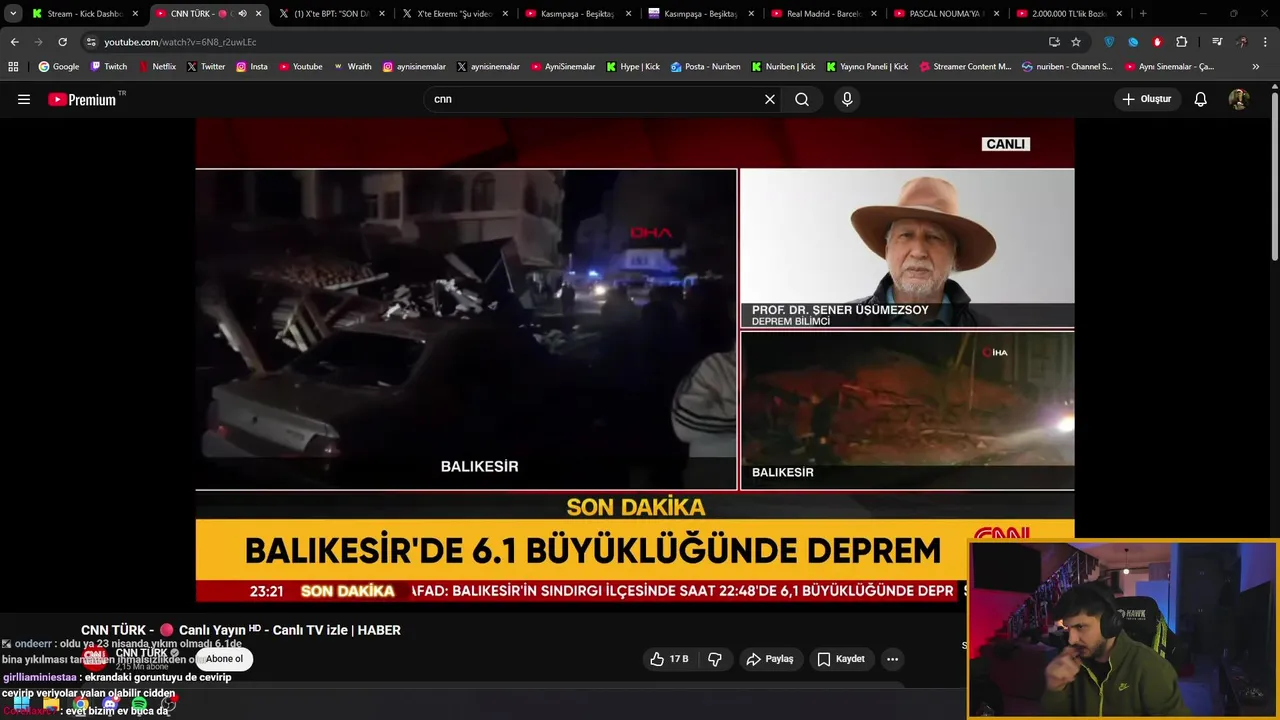This screenshot has width=1280, height=720.
Task: Open Posta - Nuriben bookmark
Action: [705, 67]
